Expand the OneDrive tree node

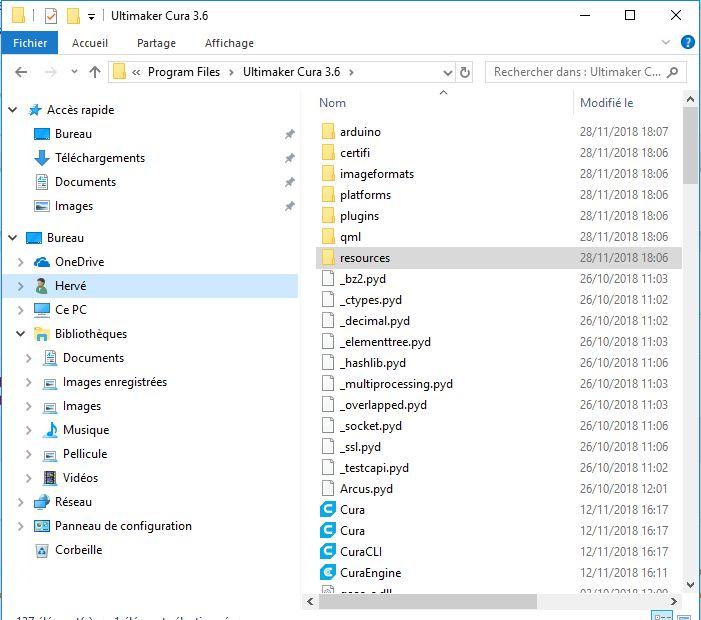[x=21, y=262]
